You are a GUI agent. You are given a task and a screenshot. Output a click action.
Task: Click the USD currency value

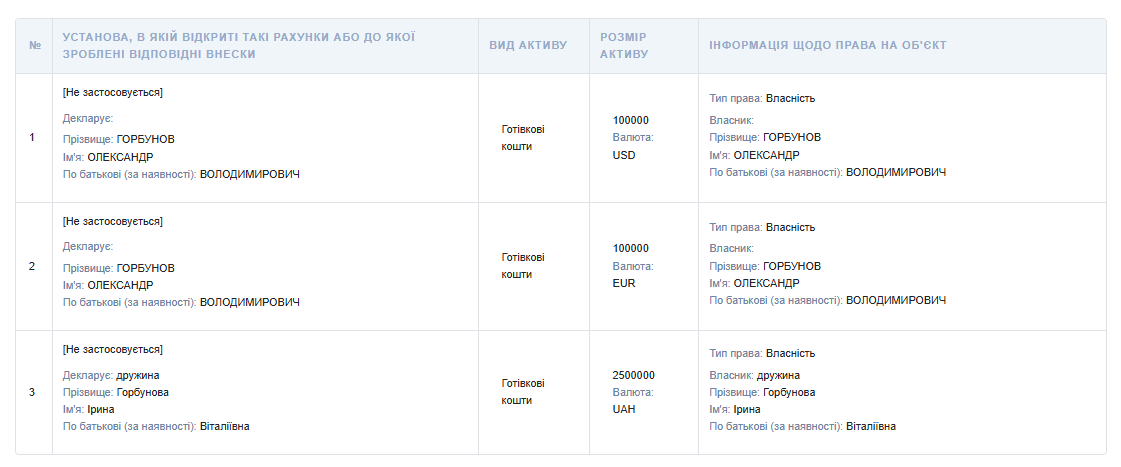coord(624,155)
